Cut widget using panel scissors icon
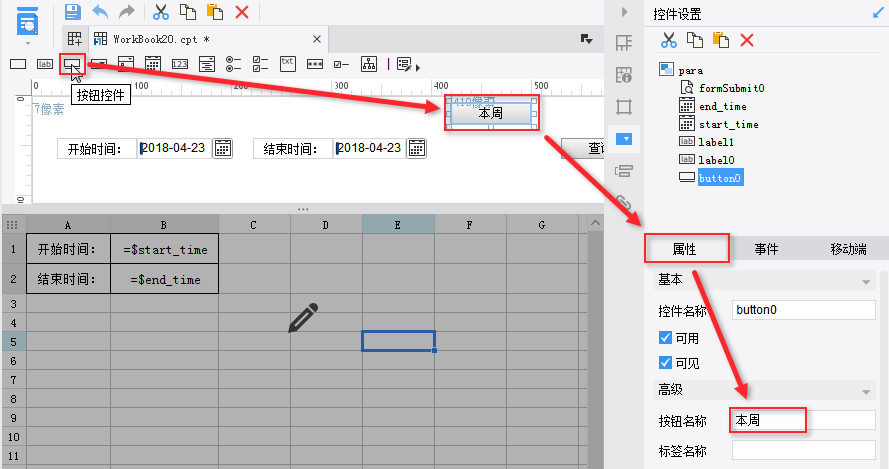889x469 pixels. [668, 40]
